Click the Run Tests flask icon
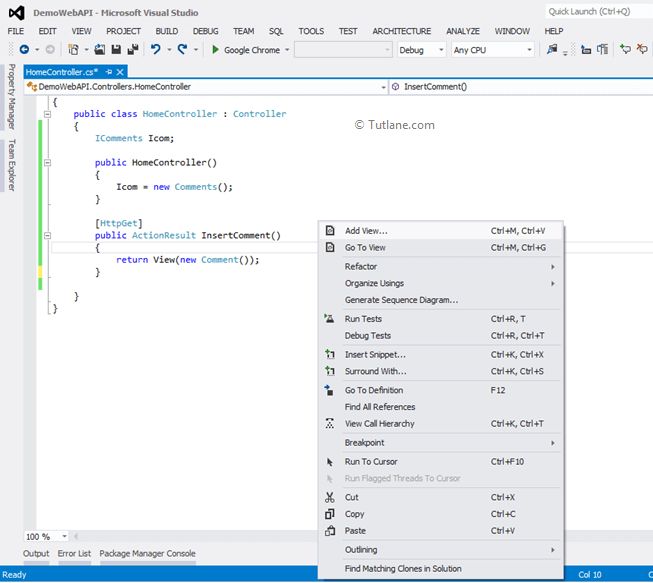 tap(329, 319)
